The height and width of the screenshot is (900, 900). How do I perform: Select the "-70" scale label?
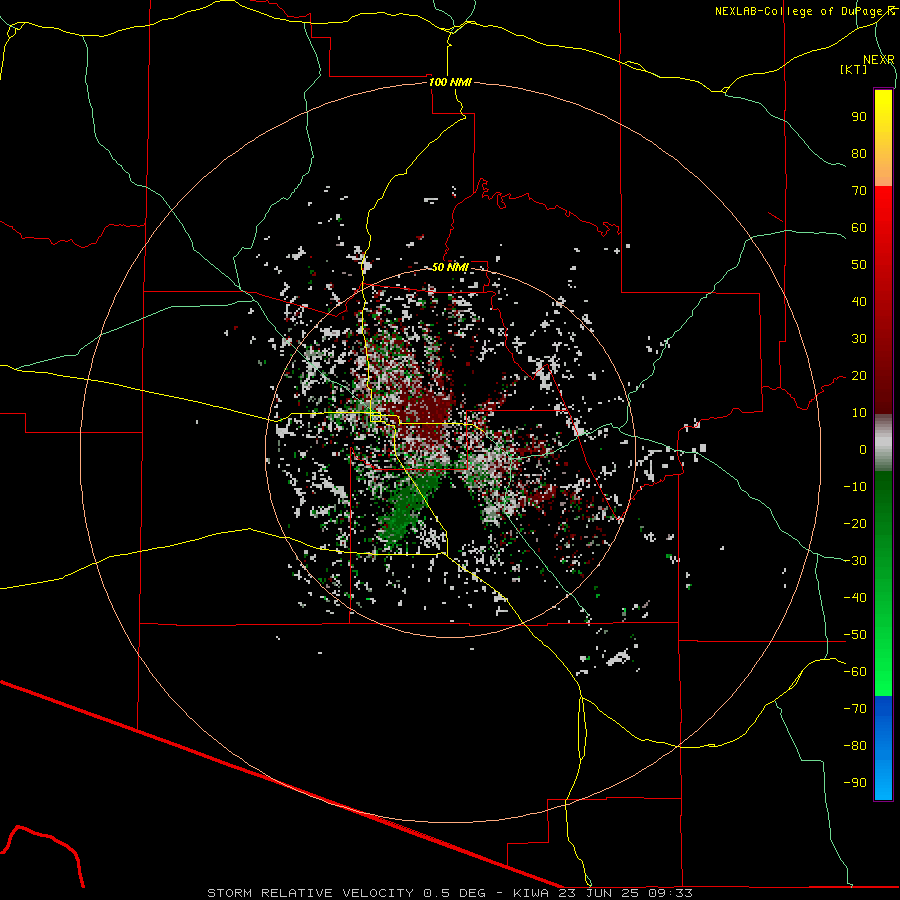click(855, 708)
